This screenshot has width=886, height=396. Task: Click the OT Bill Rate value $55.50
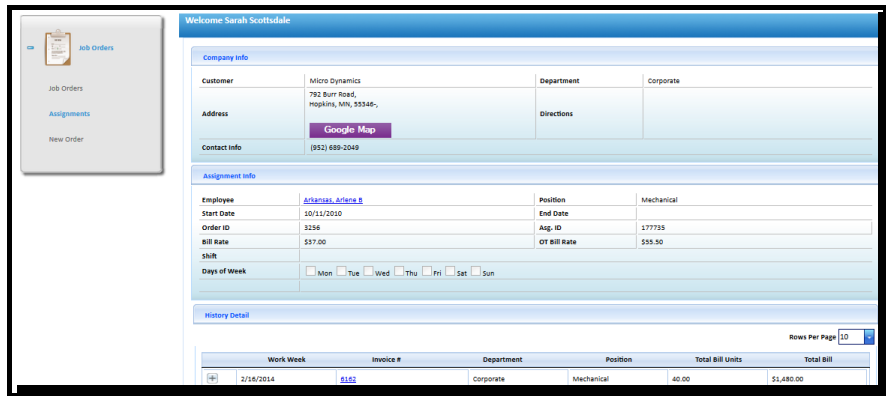click(x=652, y=242)
